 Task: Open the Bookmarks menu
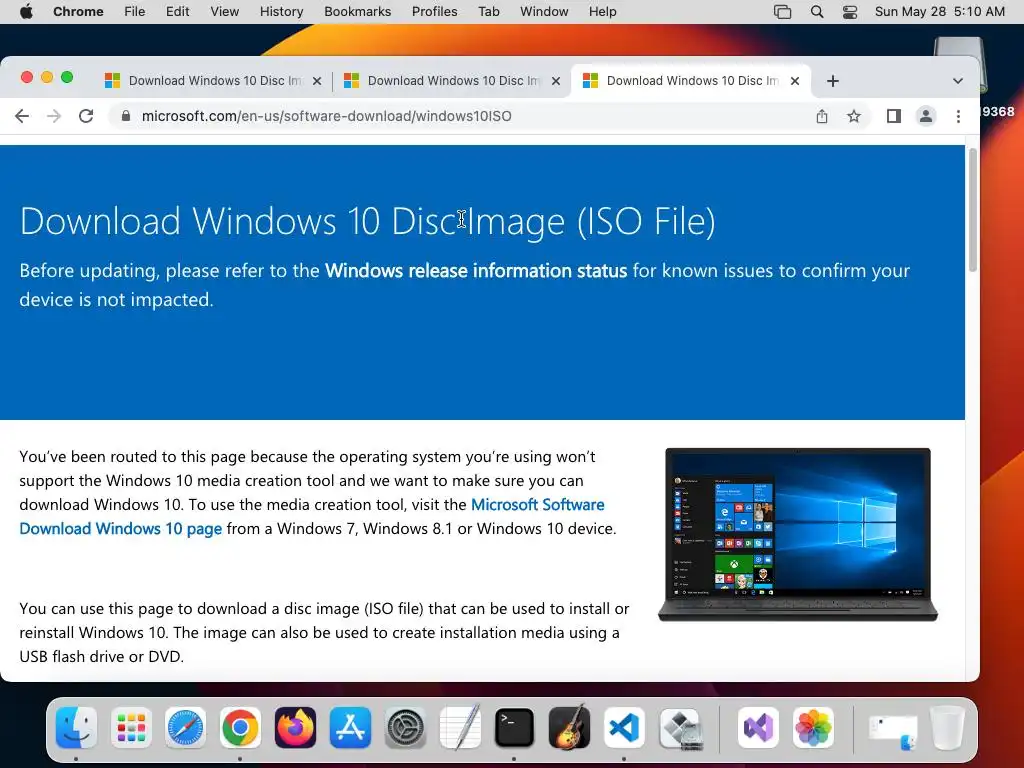pyautogui.click(x=357, y=12)
